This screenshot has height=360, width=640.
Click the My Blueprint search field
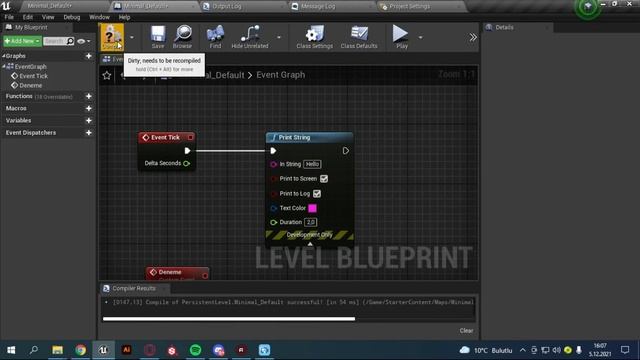click(x=59, y=41)
